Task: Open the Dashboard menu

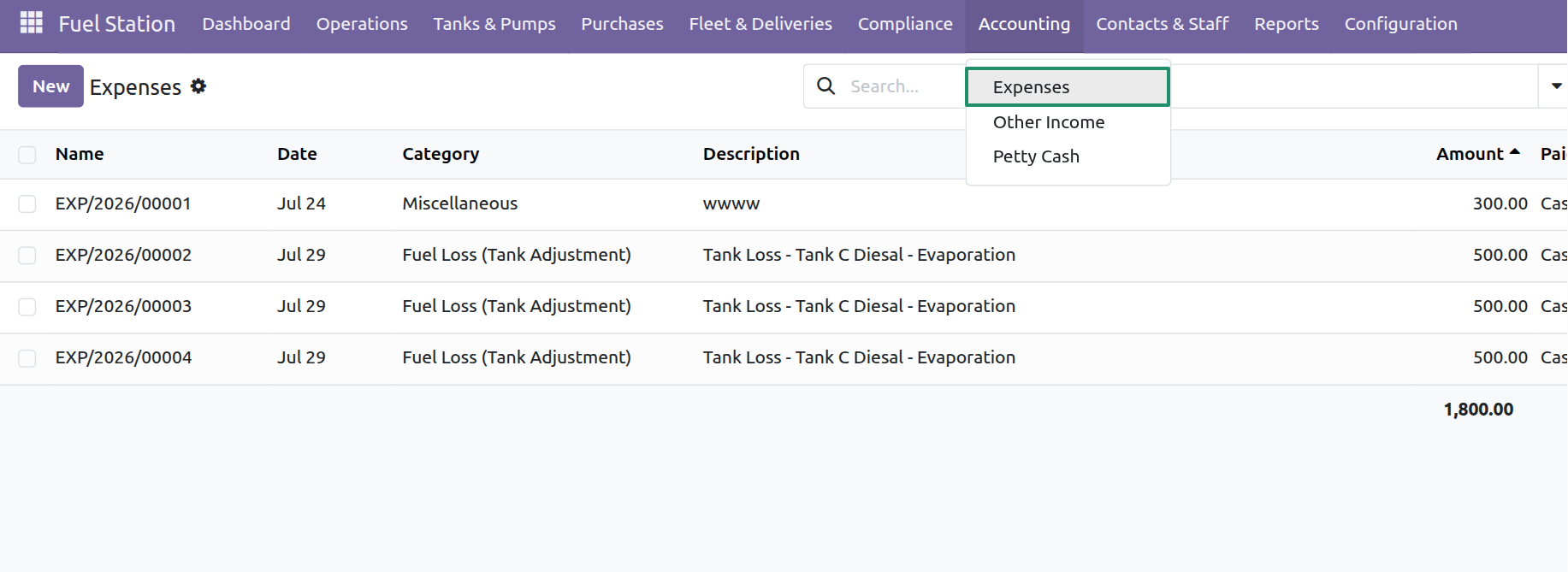Action: pyautogui.click(x=246, y=24)
